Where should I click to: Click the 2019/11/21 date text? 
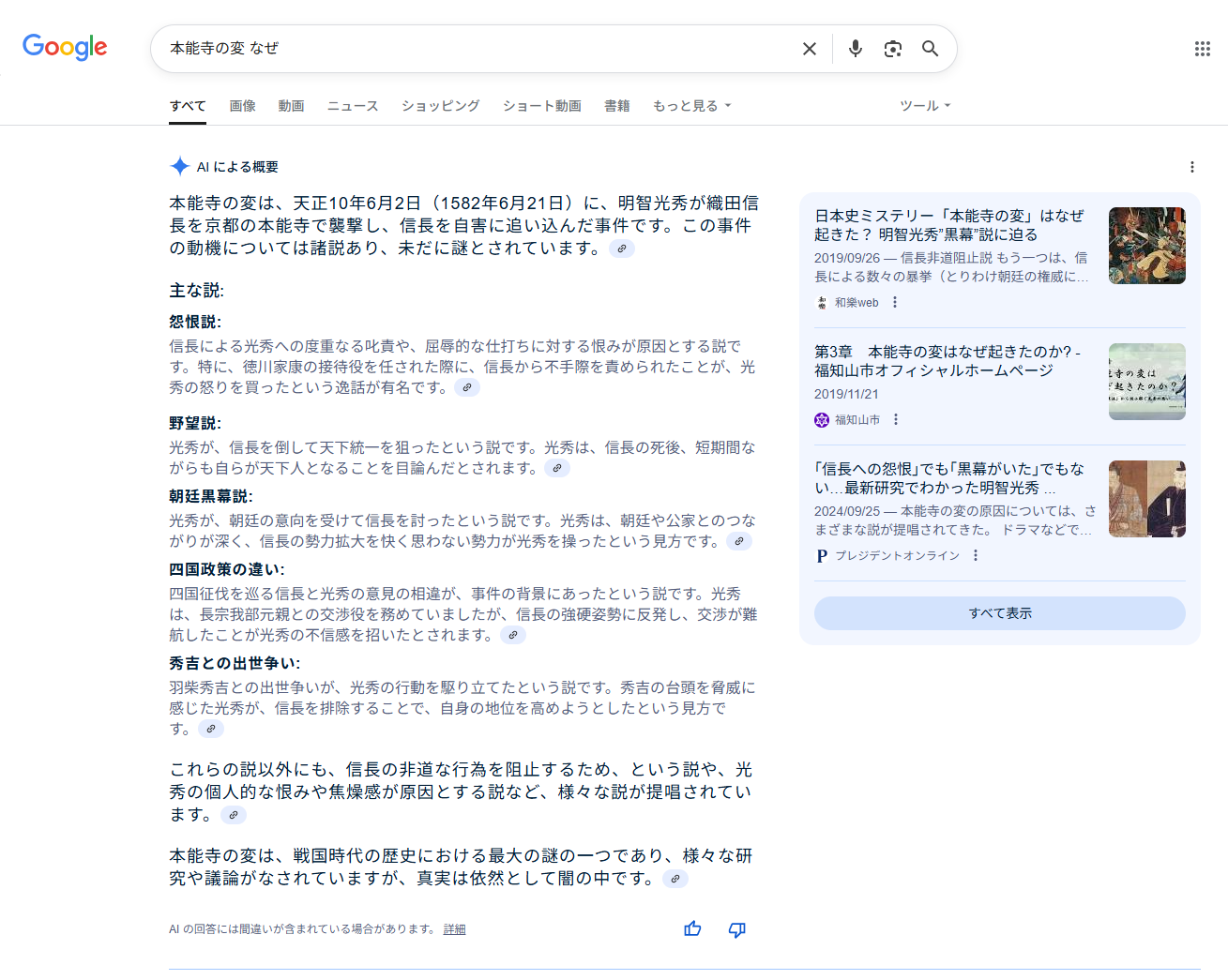click(846, 394)
